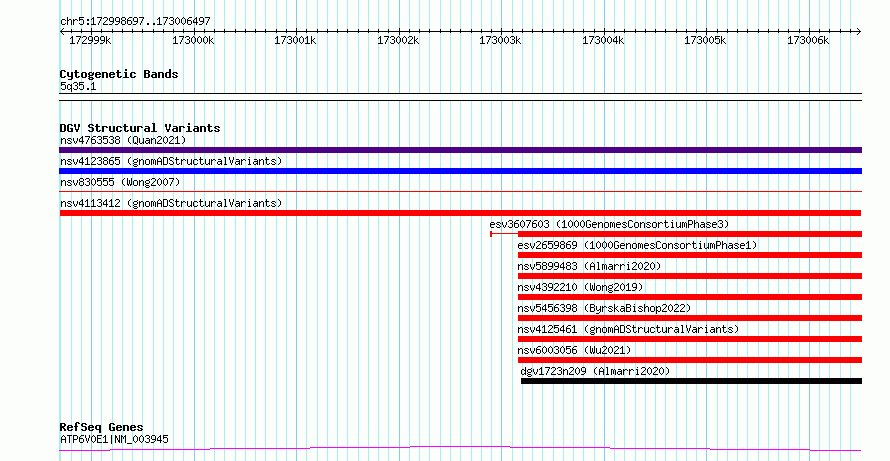Click the 173001k ruler position
This screenshot has width=890, height=461.
click(295, 41)
